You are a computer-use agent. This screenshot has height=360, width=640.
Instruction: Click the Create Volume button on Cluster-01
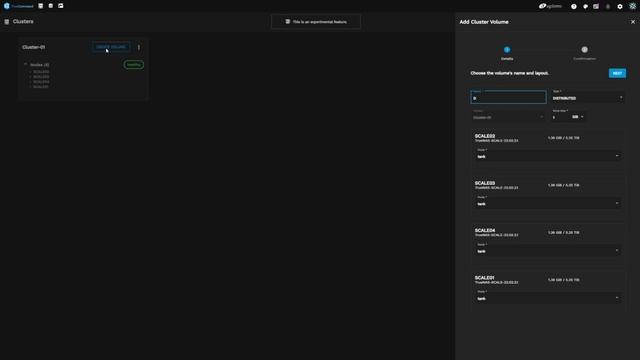[111, 47]
